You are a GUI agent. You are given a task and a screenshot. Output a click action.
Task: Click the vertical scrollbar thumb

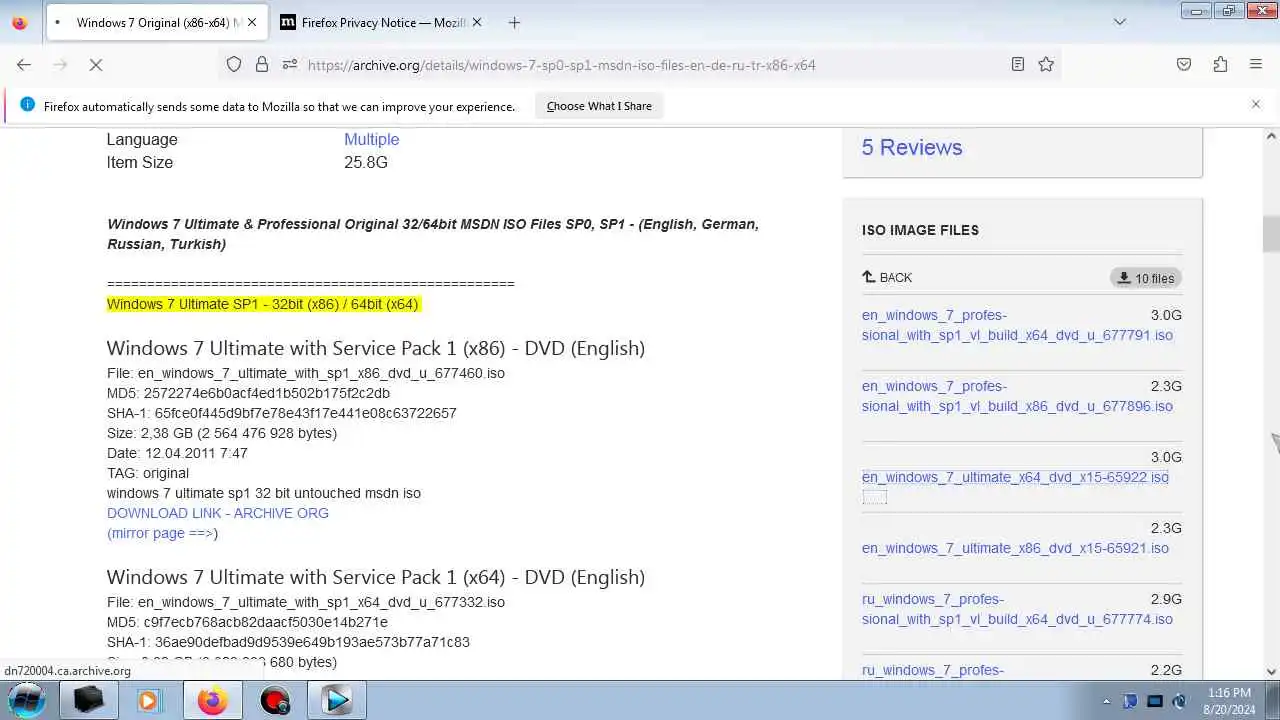(x=1271, y=234)
